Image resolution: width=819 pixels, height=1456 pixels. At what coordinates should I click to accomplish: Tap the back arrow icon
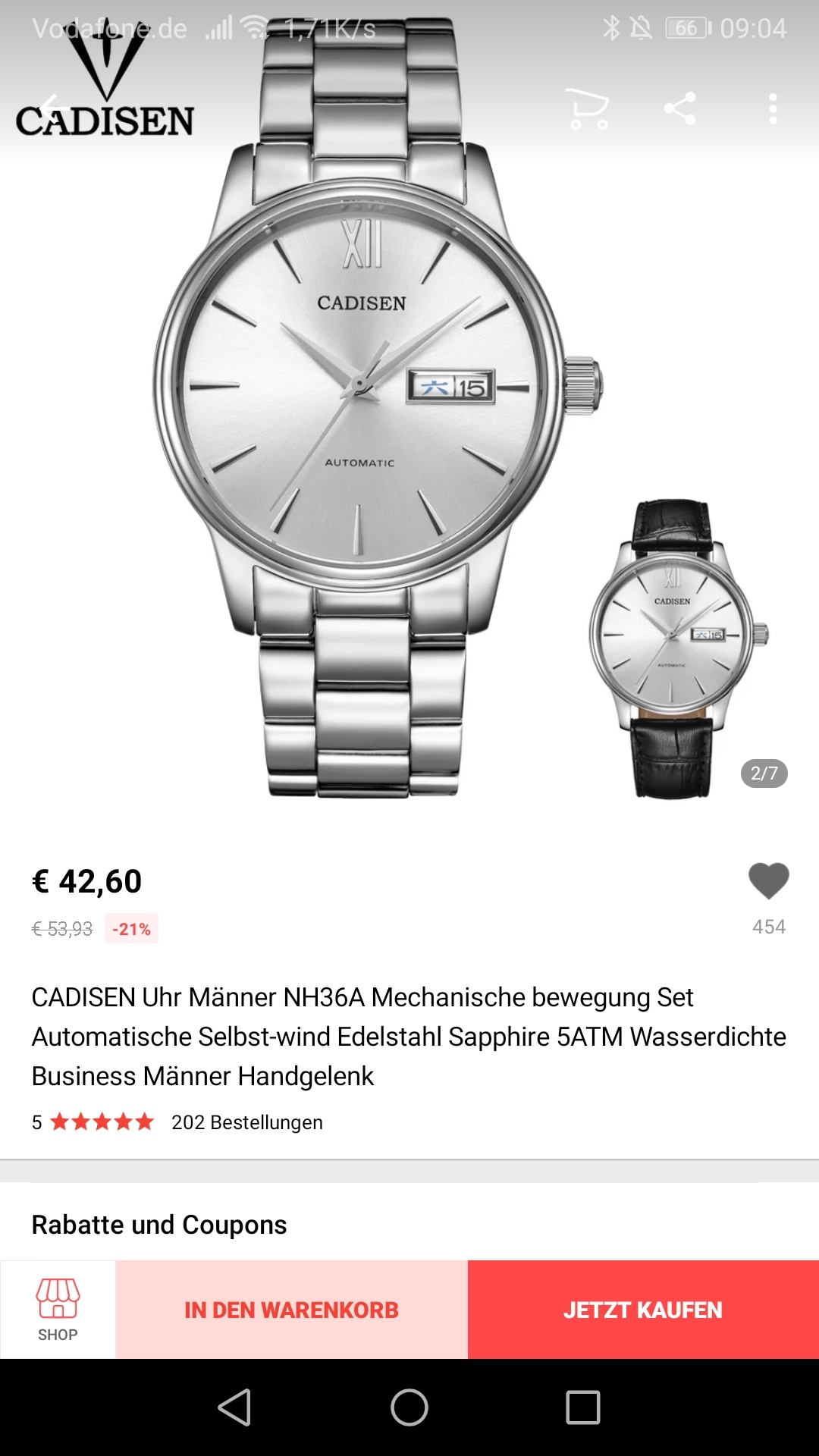point(51,109)
